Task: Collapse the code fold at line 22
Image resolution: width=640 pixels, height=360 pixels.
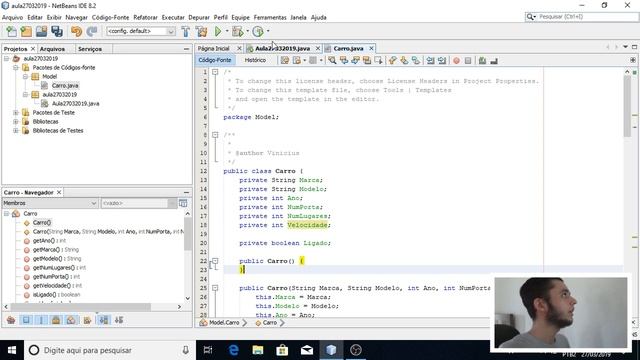Action: pyautogui.click(x=215, y=261)
